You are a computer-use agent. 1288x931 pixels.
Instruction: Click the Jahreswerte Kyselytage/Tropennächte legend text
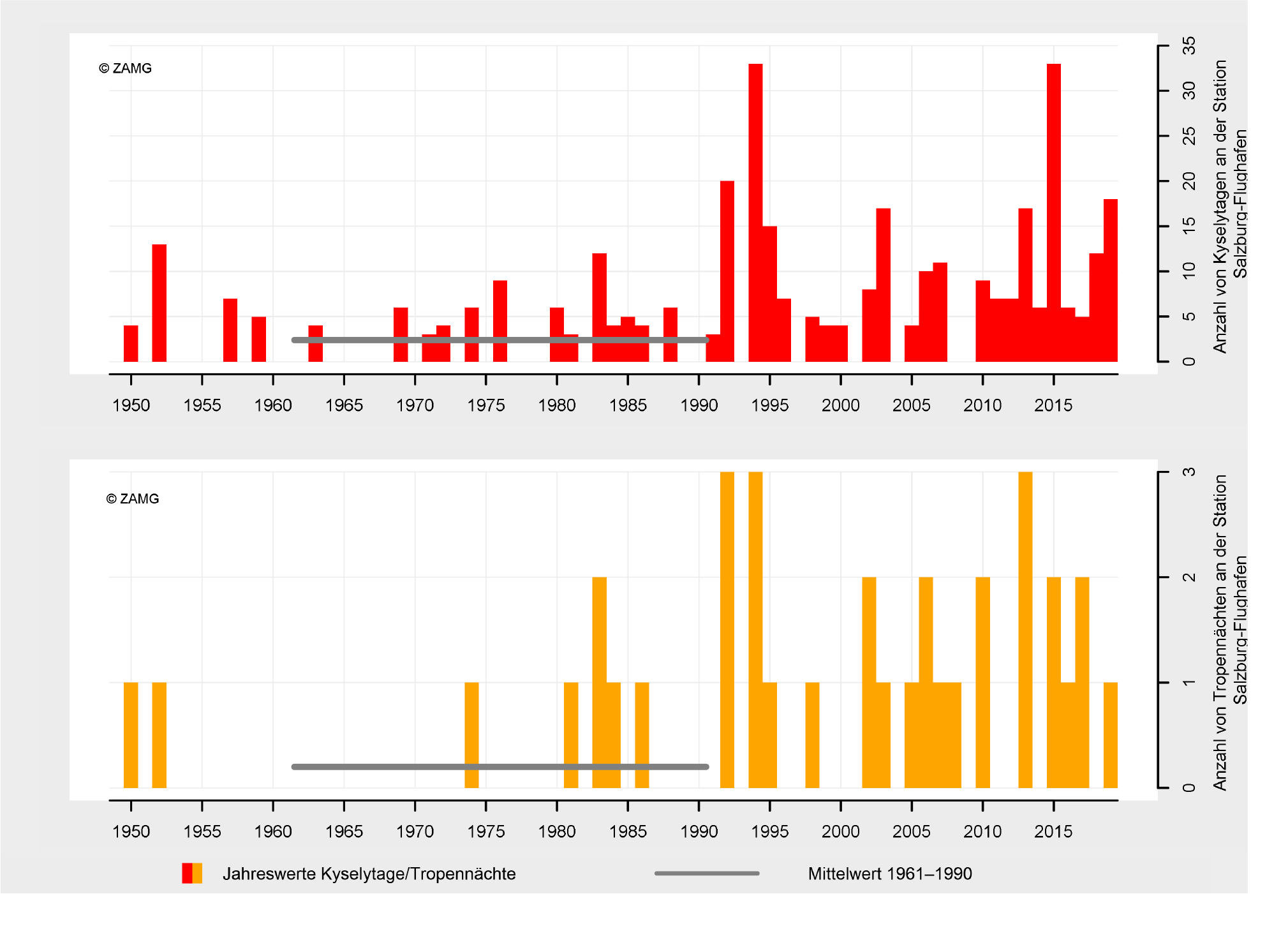pos(369,874)
